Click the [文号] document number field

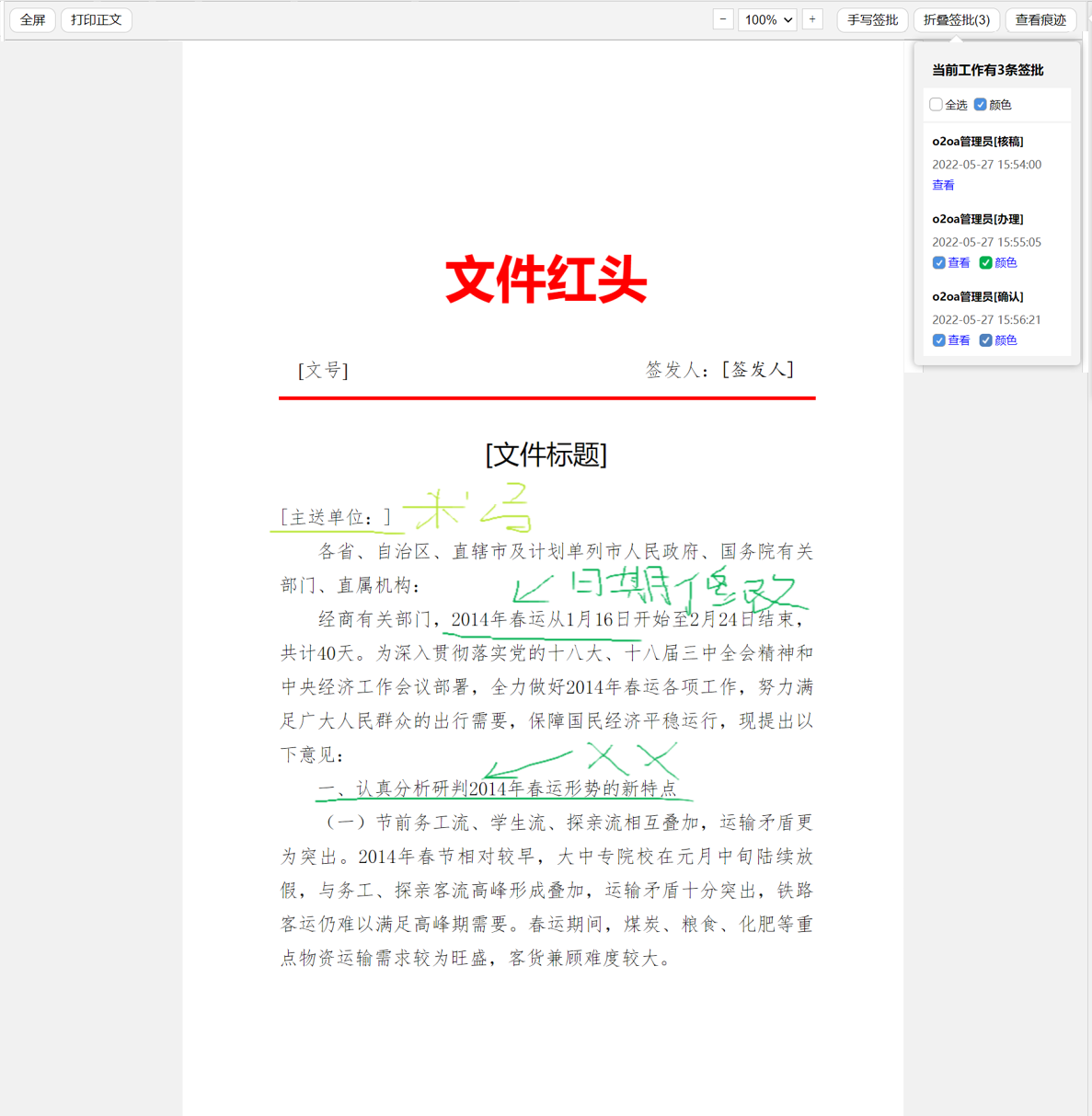point(323,370)
